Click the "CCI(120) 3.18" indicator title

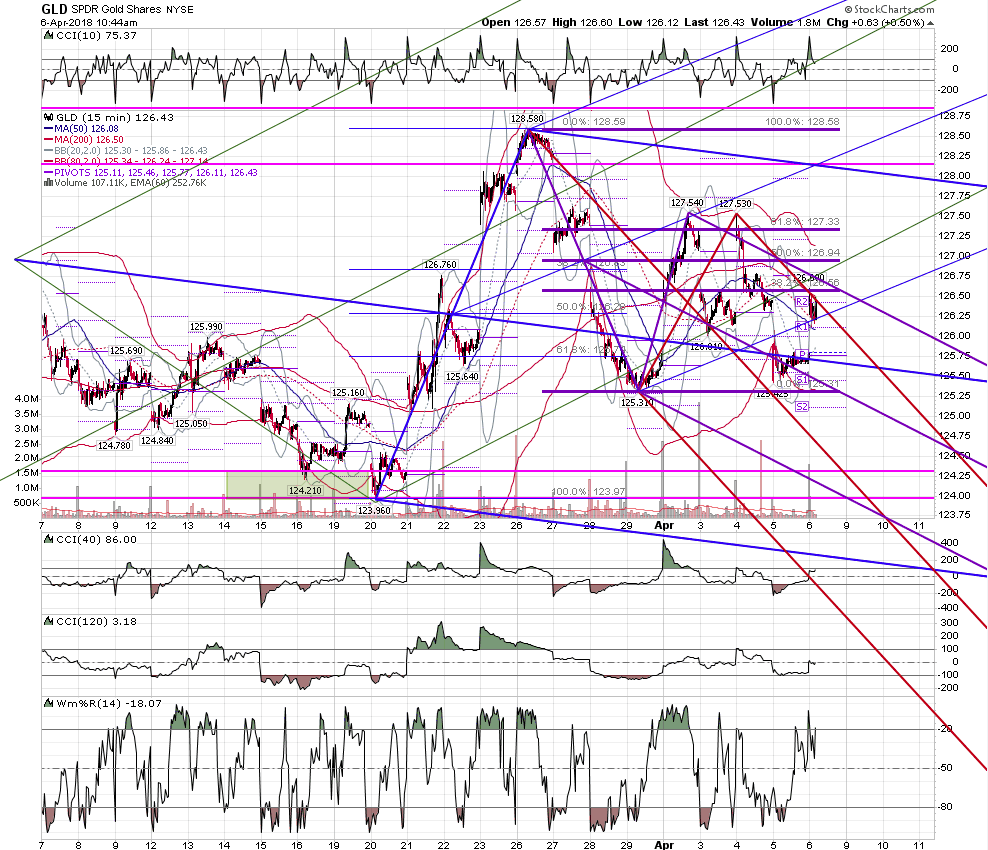(96, 621)
